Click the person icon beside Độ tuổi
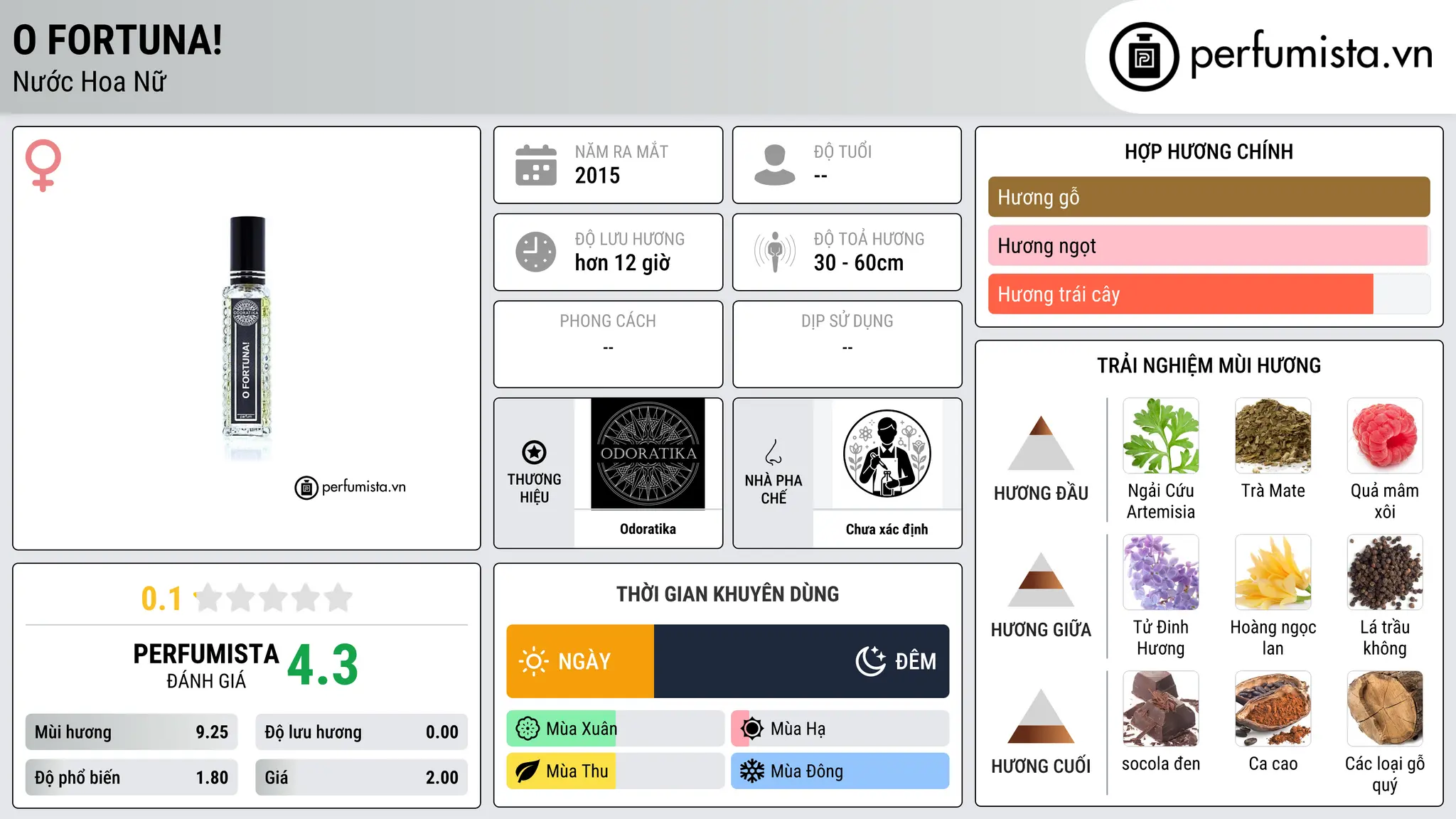This screenshot has height=819, width=1456. click(775, 165)
